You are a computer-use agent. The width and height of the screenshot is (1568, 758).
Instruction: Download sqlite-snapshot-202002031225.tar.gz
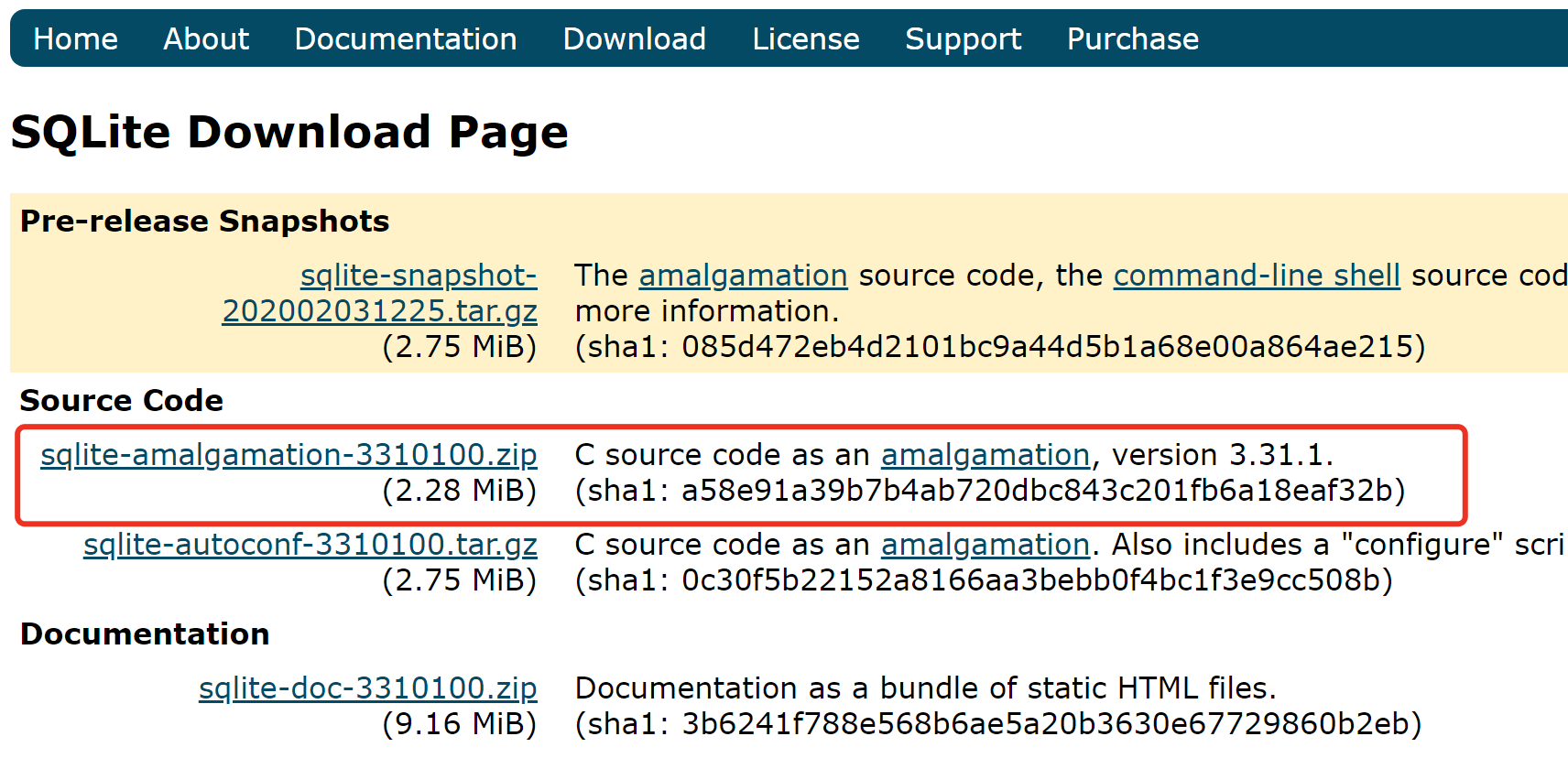(x=379, y=293)
